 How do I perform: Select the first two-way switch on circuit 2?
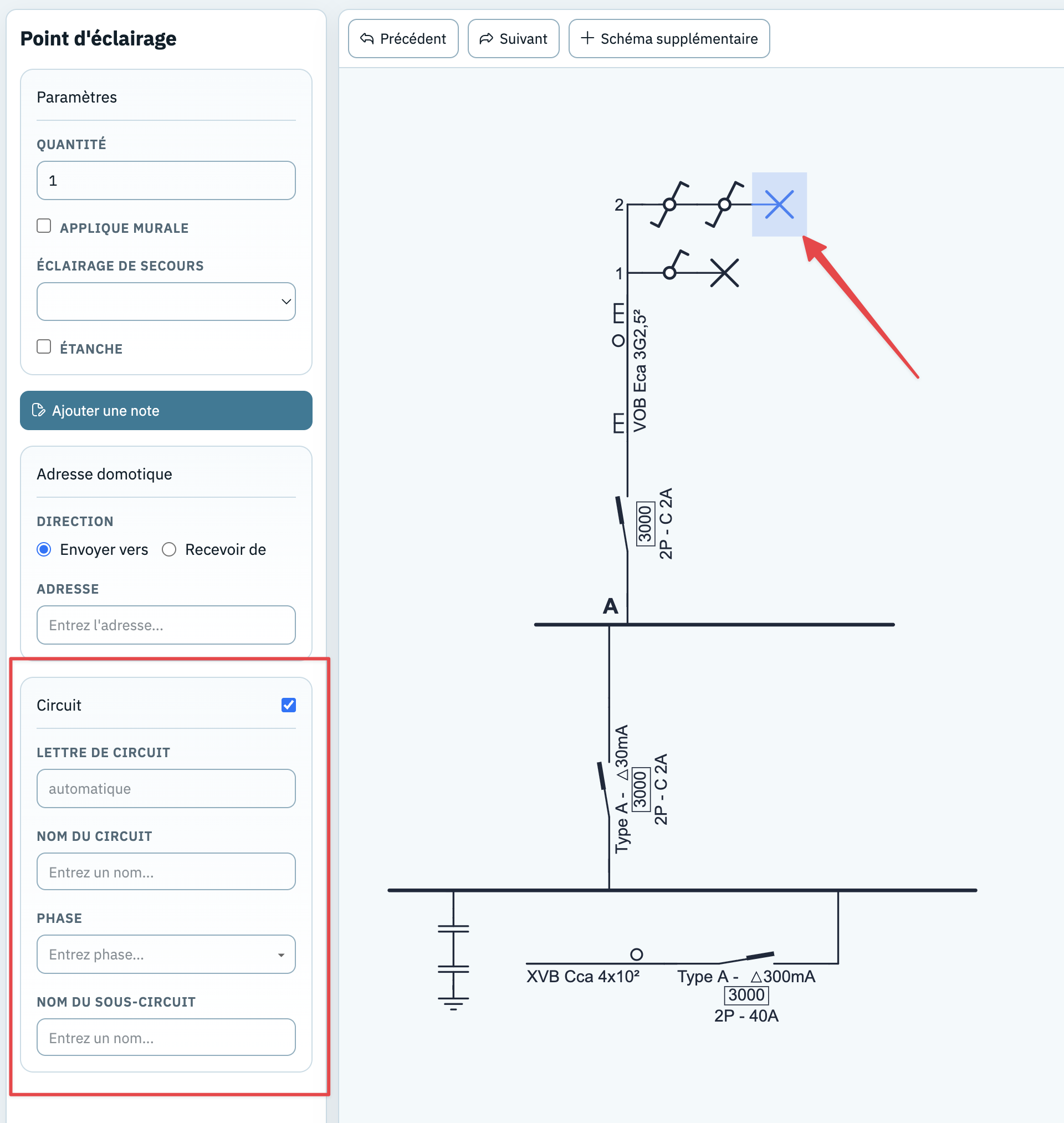(670, 204)
